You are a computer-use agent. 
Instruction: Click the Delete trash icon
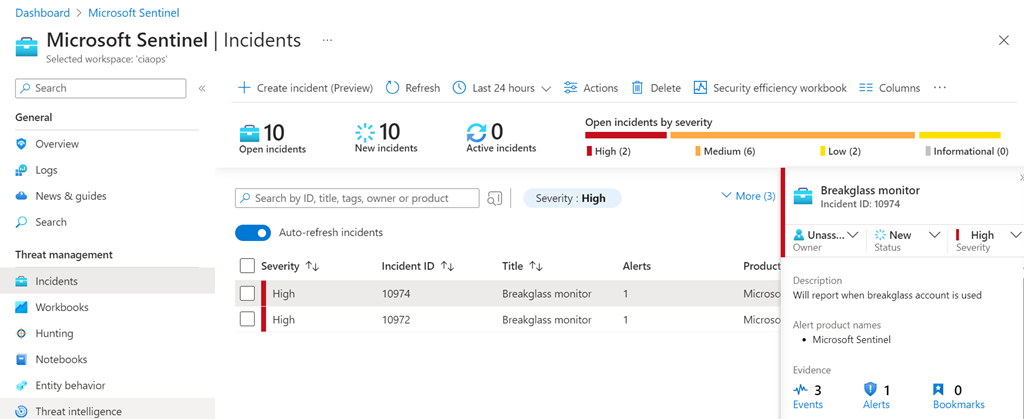[x=637, y=88]
